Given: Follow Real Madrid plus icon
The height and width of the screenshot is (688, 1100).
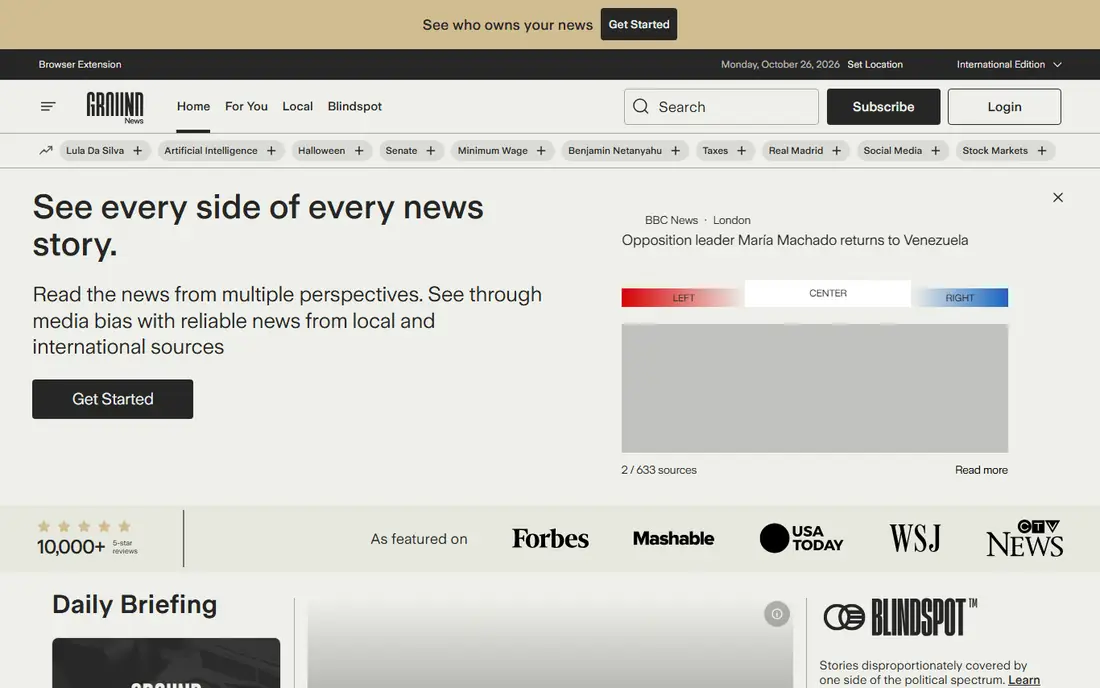Looking at the screenshot, I should pos(836,151).
